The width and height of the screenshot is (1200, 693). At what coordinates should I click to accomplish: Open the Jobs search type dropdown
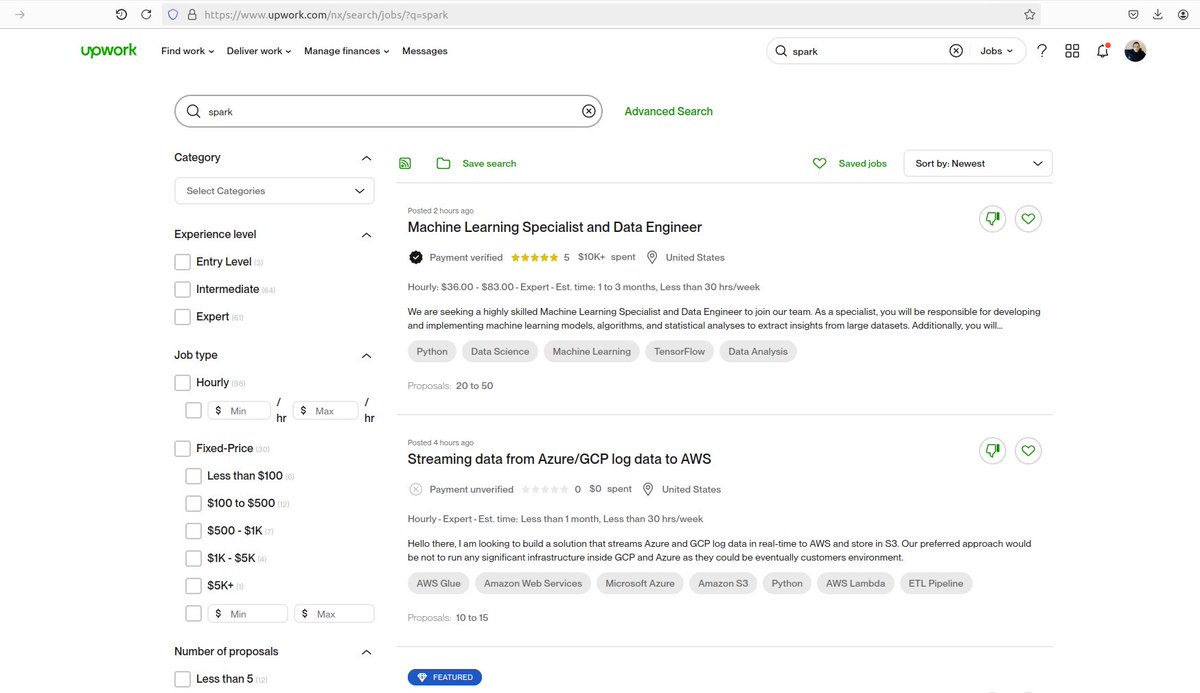[996, 51]
